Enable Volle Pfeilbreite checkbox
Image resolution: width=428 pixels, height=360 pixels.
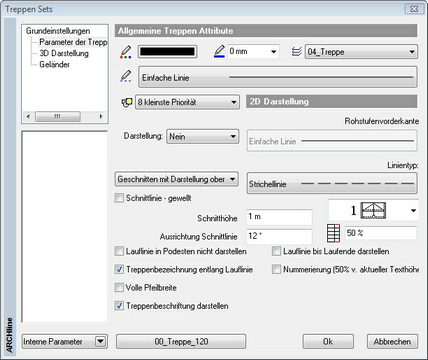point(119,288)
